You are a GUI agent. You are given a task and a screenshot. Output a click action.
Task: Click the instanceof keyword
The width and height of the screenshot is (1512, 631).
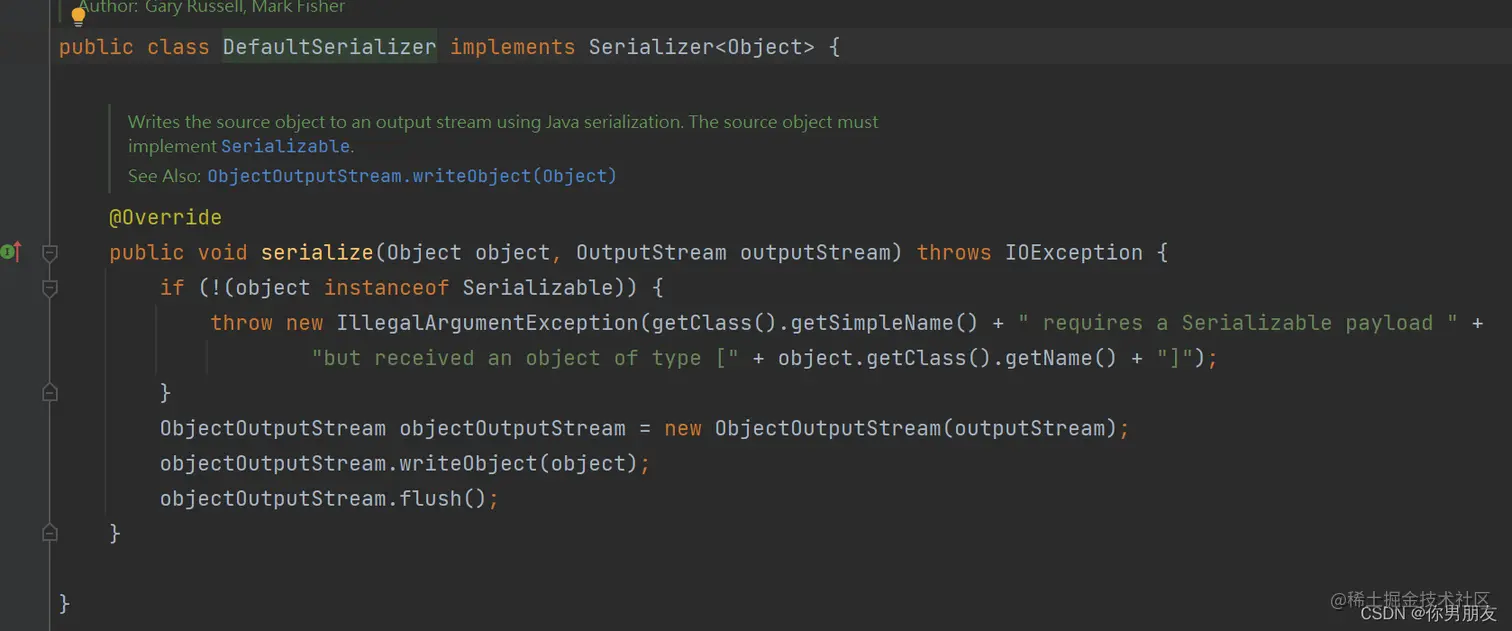point(387,288)
